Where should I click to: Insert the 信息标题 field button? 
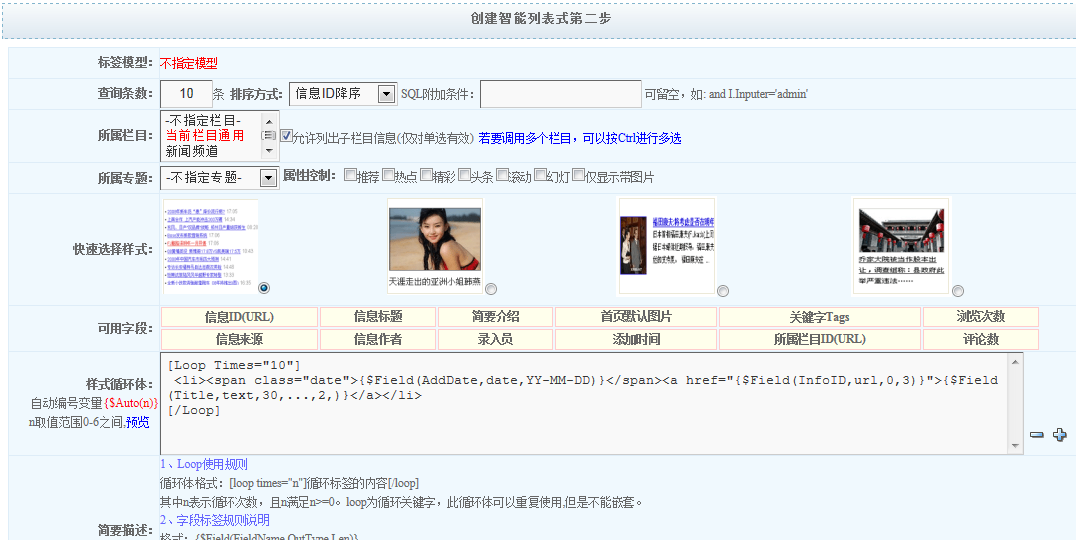378,317
